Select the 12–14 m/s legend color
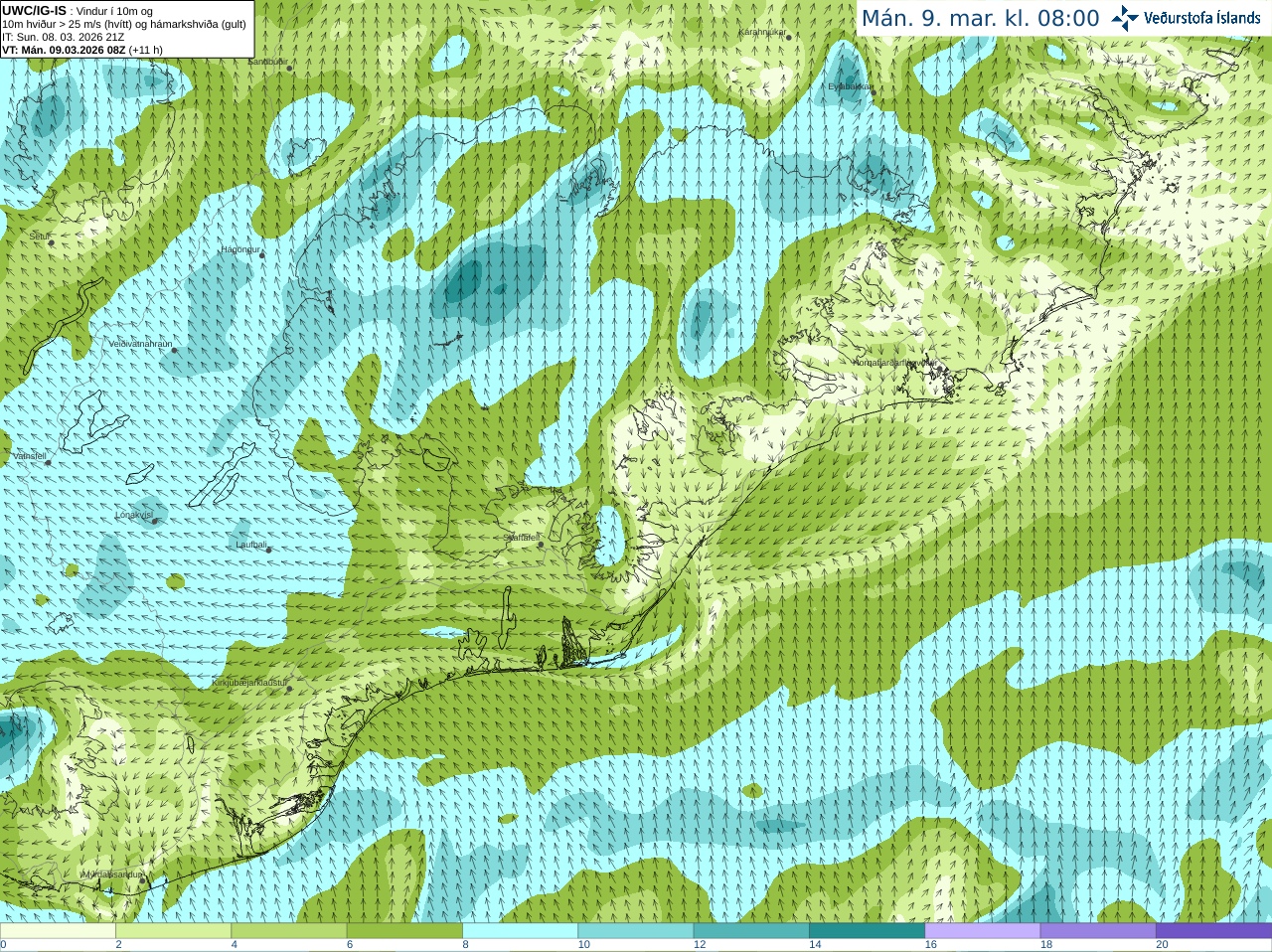This screenshot has width=1272, height=952. [x=751, y=931]
